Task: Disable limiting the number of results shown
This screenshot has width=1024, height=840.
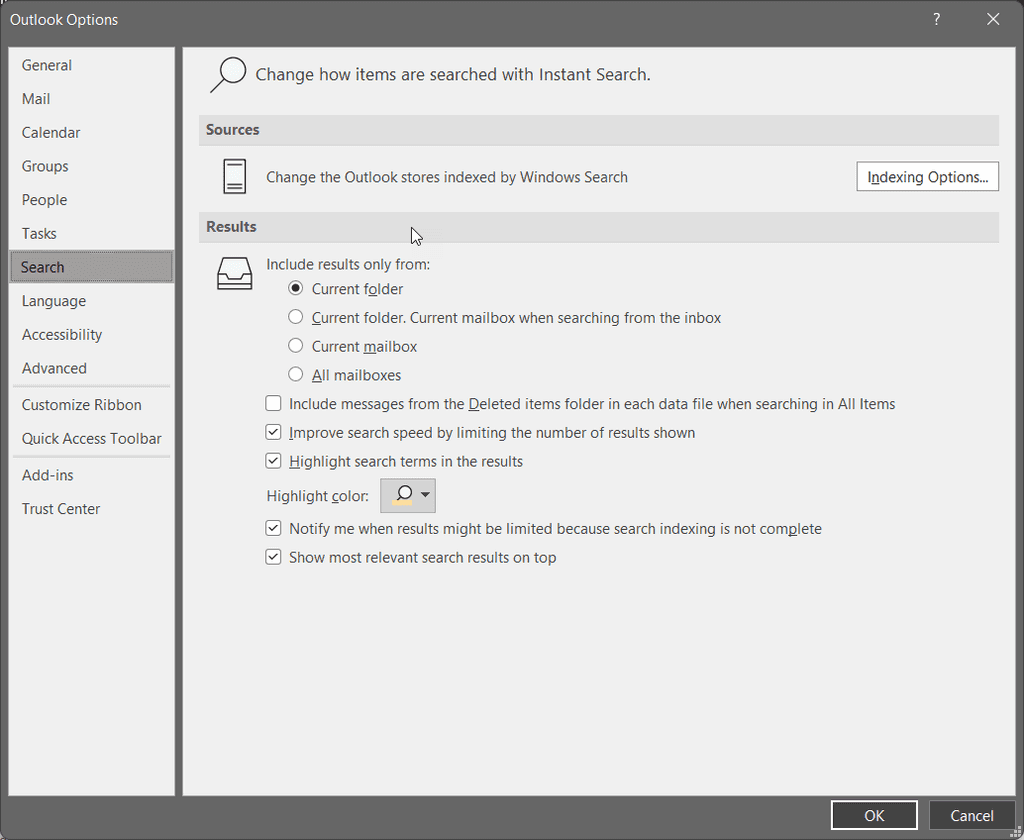Action: click(273, 432)
